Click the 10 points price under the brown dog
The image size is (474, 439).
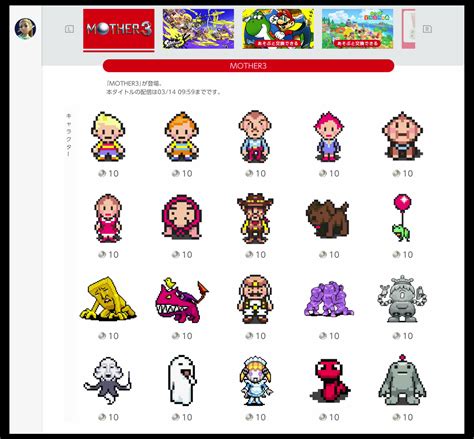(x=329, y=255)
